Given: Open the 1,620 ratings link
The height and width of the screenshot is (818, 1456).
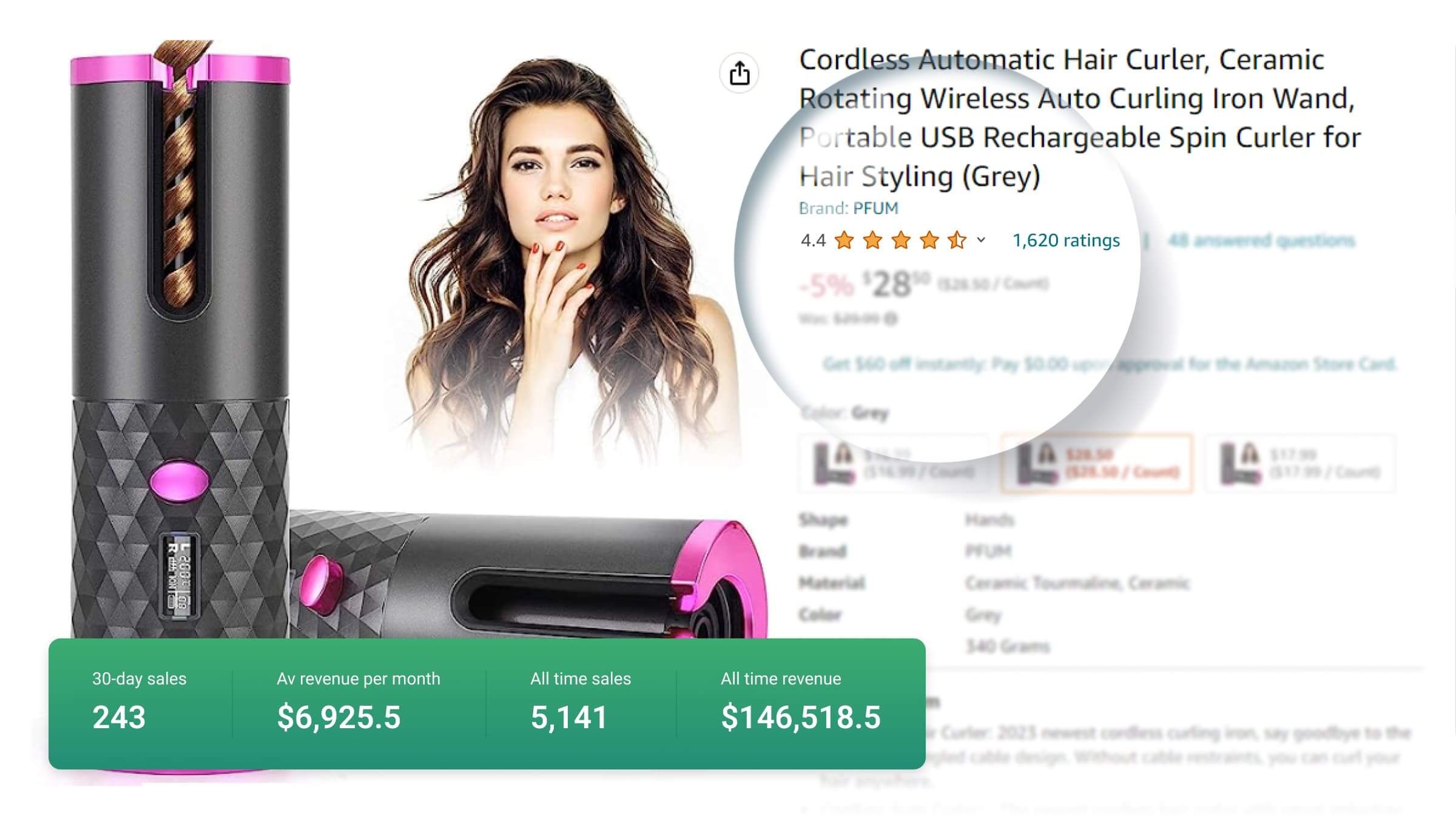Looking at the screenshot, I should [x=1066, y=240].
